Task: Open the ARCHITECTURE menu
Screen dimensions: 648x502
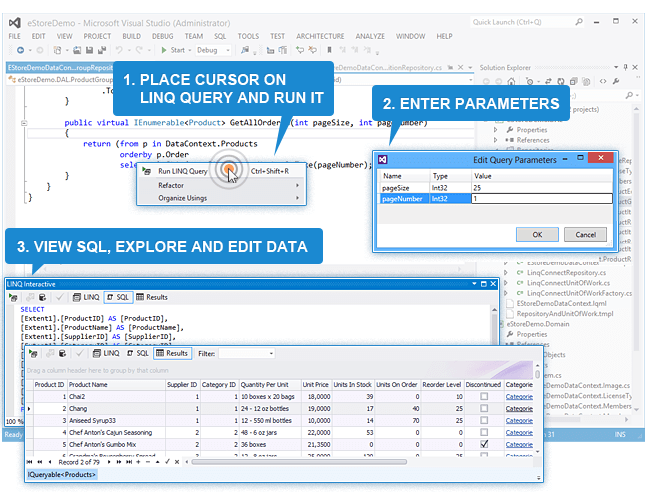Action: click(x=320, y=36)
